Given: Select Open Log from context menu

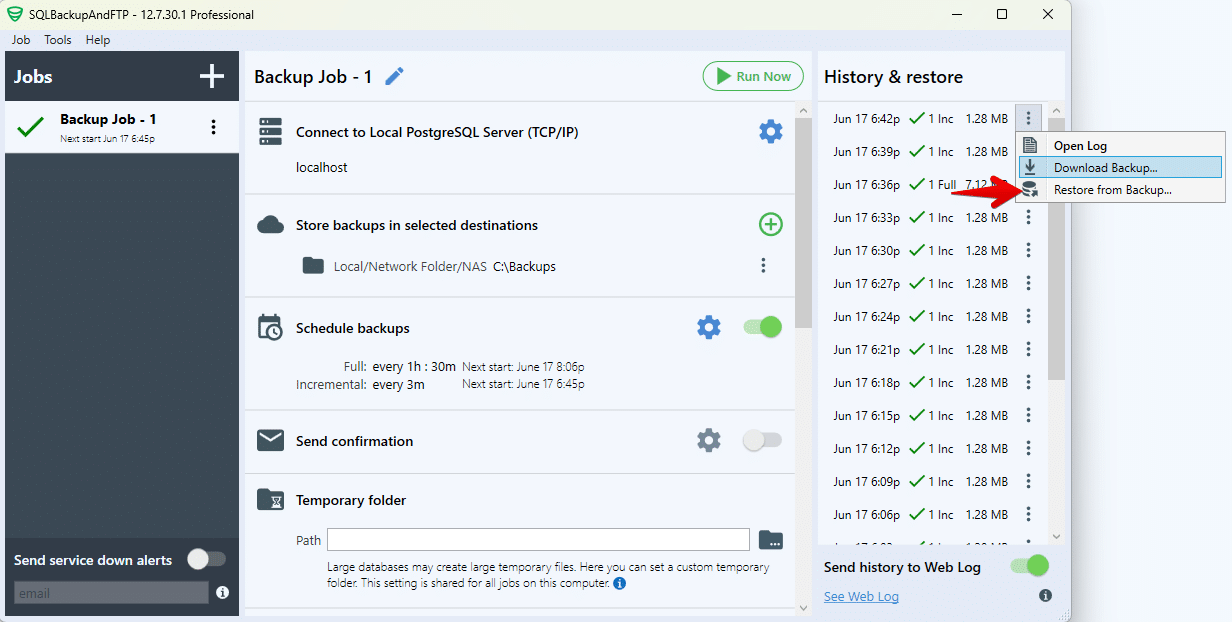Looking at the screenshot, I should point(1120,145).
